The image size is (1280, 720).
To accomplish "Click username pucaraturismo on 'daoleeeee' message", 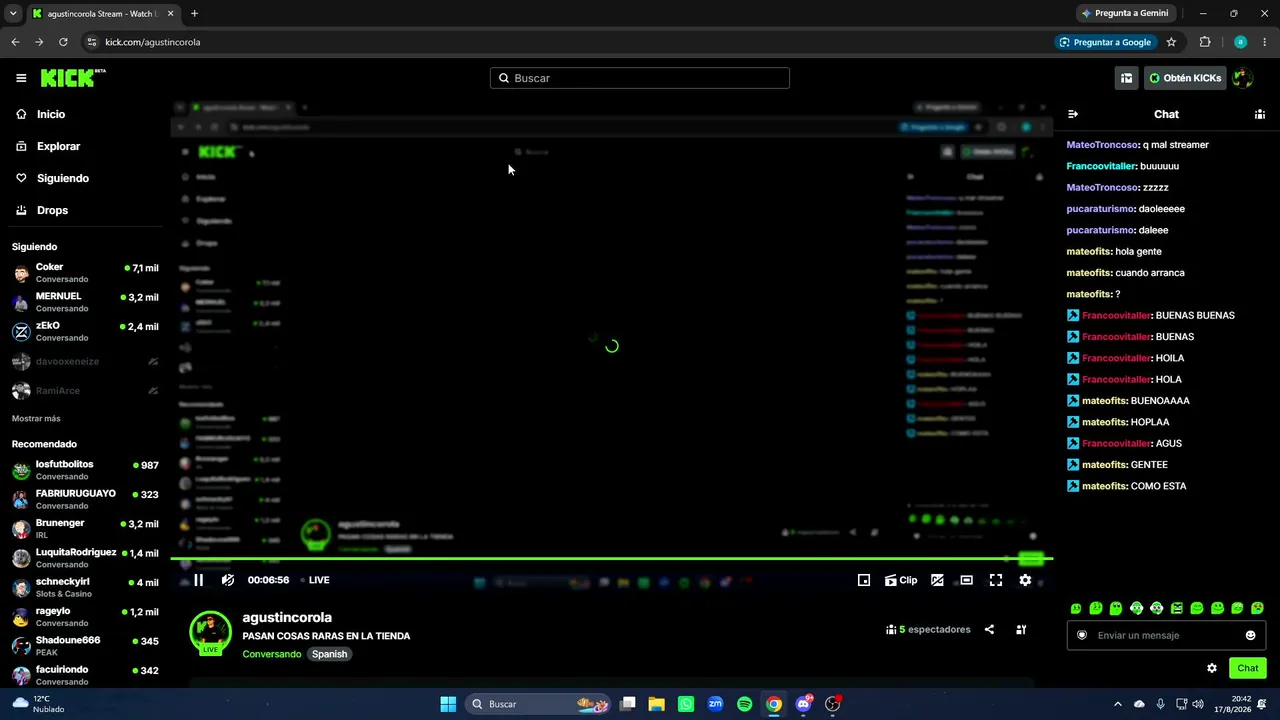I will [1100, 209].
